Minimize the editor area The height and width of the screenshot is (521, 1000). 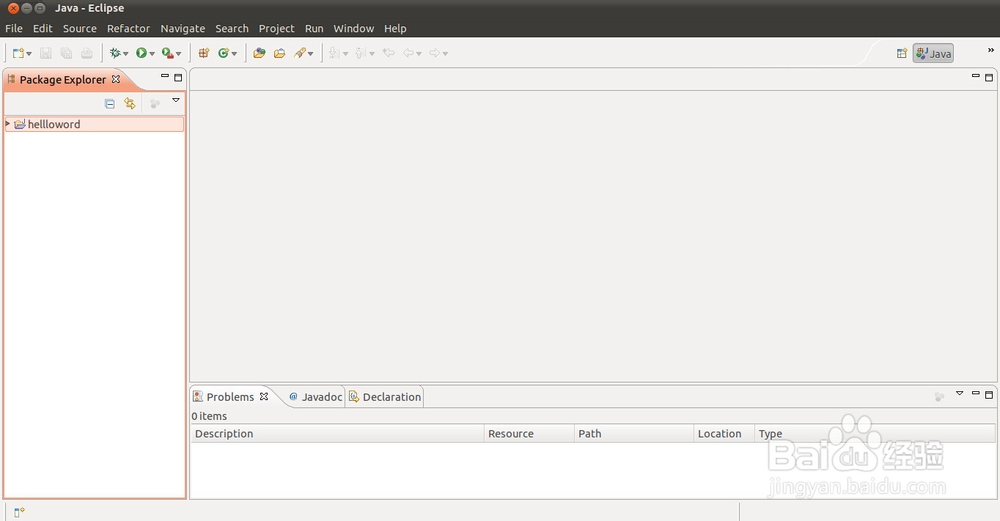coord(975,77)
